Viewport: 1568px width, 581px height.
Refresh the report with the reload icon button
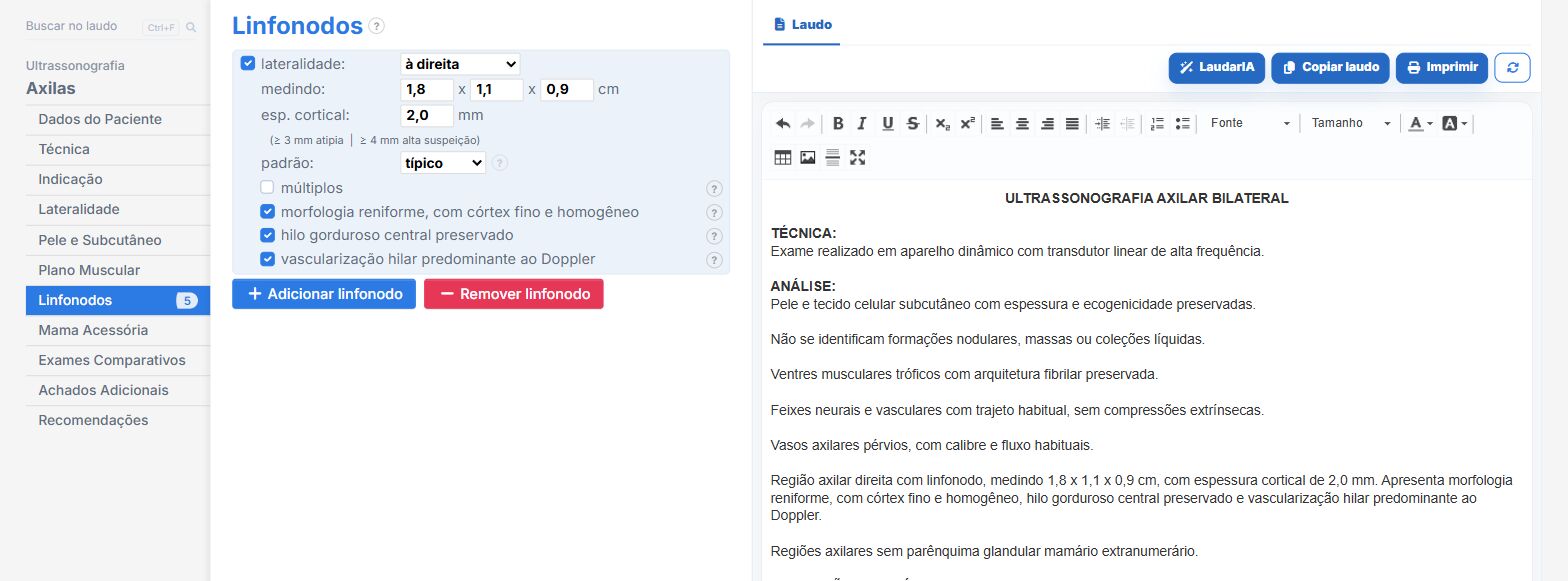1512,67
